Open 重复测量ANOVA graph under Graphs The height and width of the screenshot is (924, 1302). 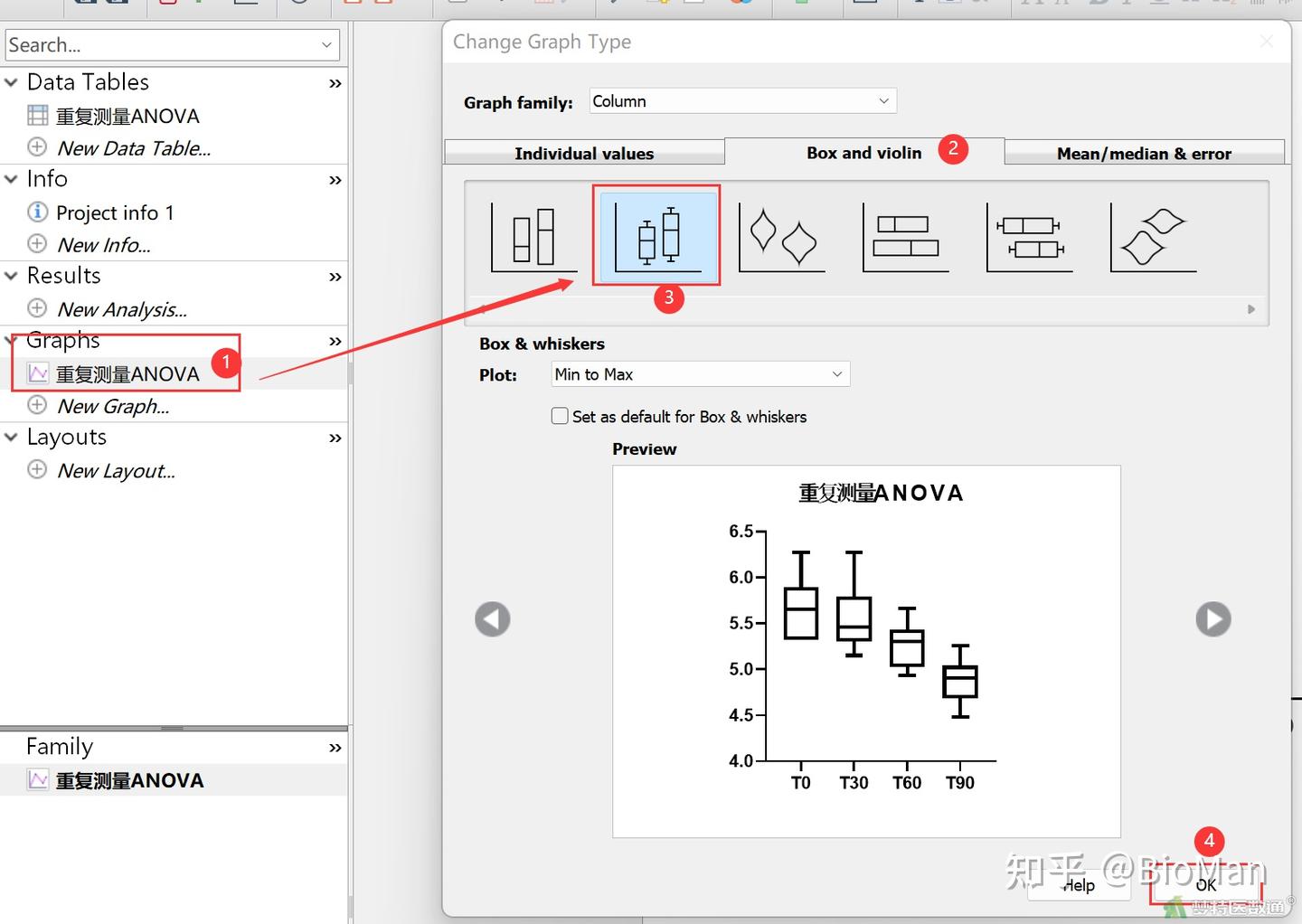click(127, 372)
